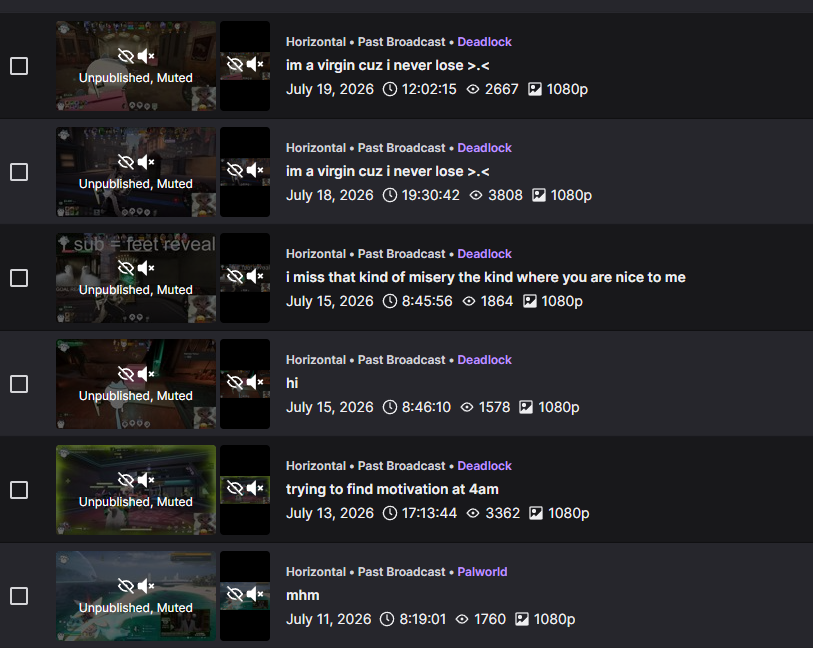Click the clock icon beside duration 12:02:15

click(x=390, y=89)
